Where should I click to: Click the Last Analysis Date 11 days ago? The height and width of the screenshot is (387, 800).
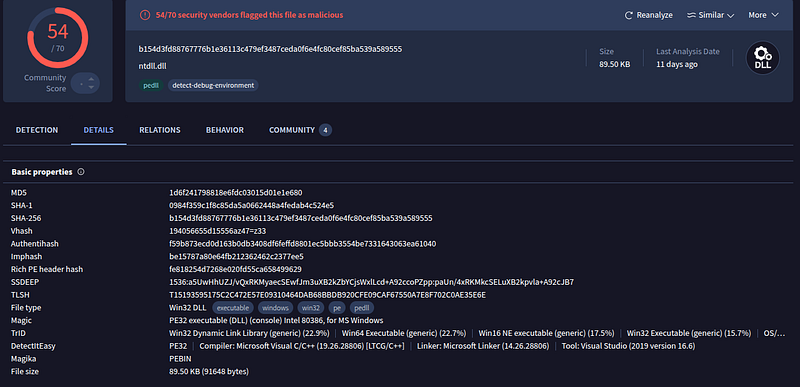[677, 64]
